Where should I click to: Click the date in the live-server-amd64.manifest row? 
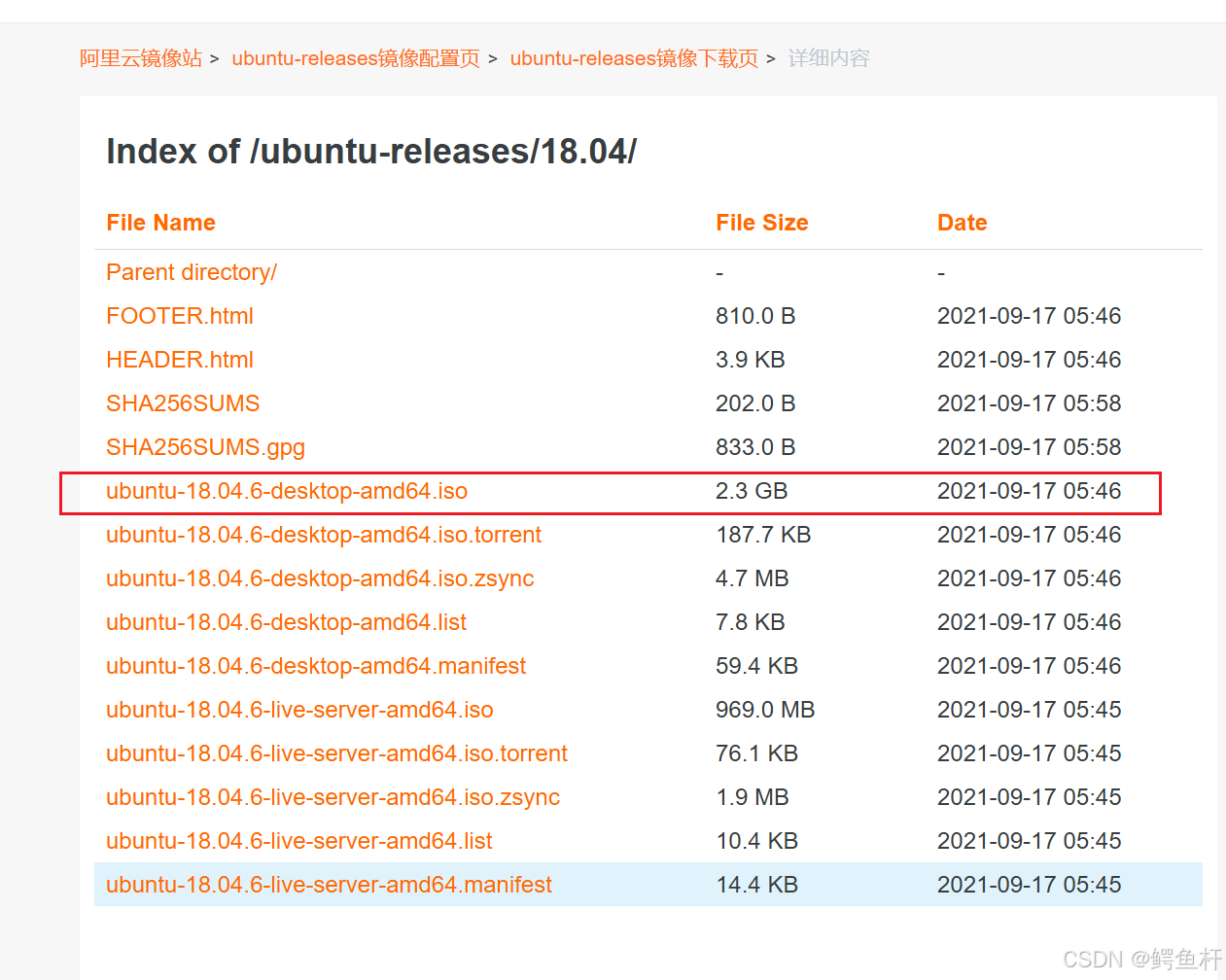click(1029, 885)
